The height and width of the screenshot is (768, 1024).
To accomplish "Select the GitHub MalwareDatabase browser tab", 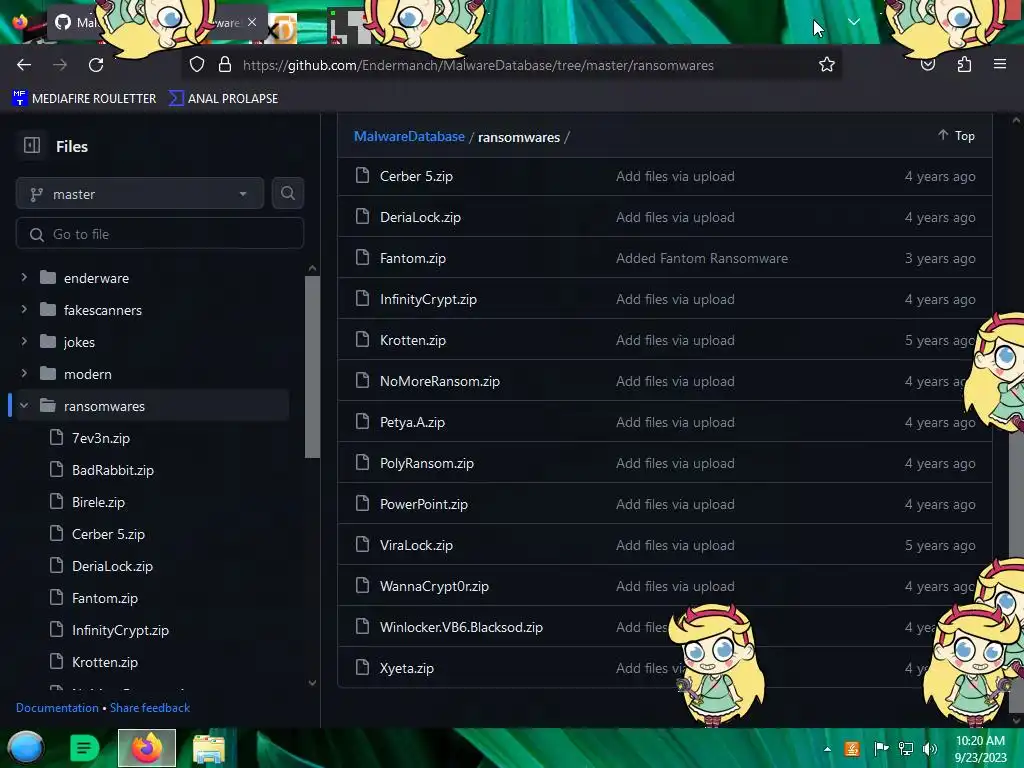I will coord(157,23).
